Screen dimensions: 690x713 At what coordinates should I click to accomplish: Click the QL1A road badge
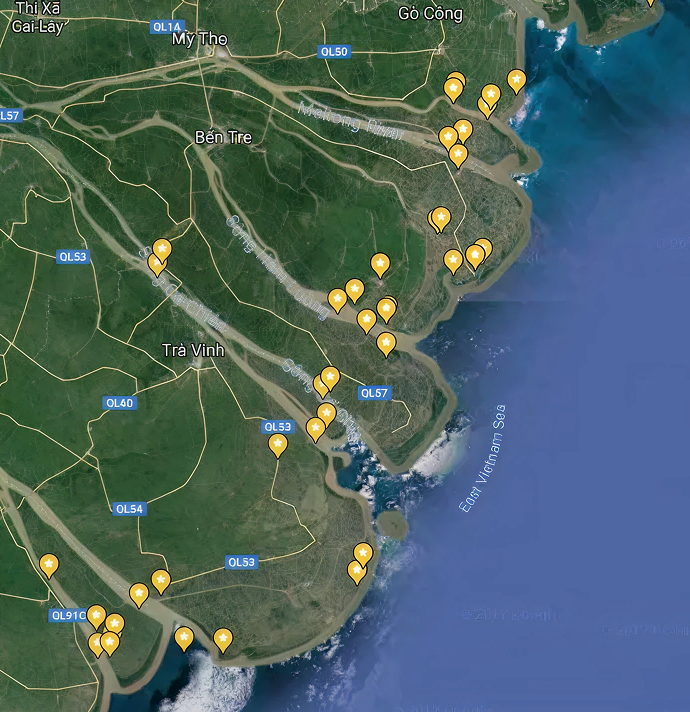click(168, 27)
